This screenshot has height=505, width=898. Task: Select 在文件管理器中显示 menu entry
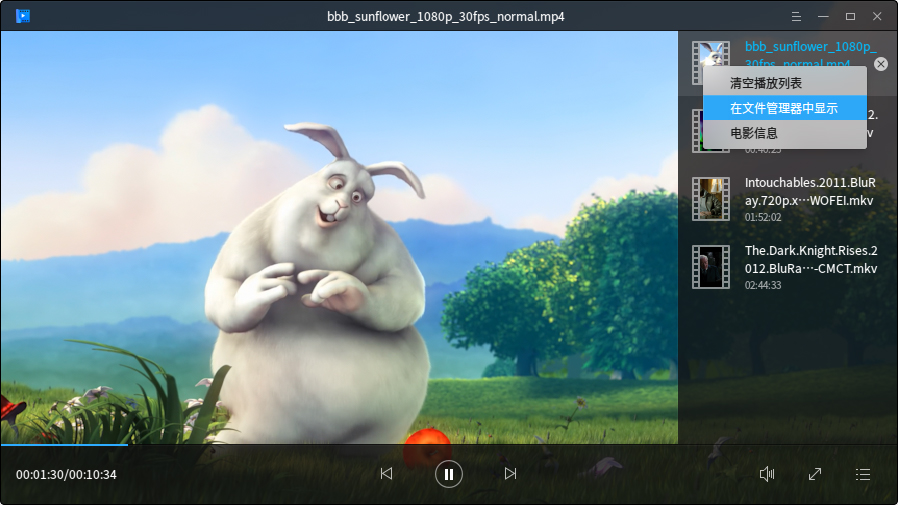[x=784, y=108]
